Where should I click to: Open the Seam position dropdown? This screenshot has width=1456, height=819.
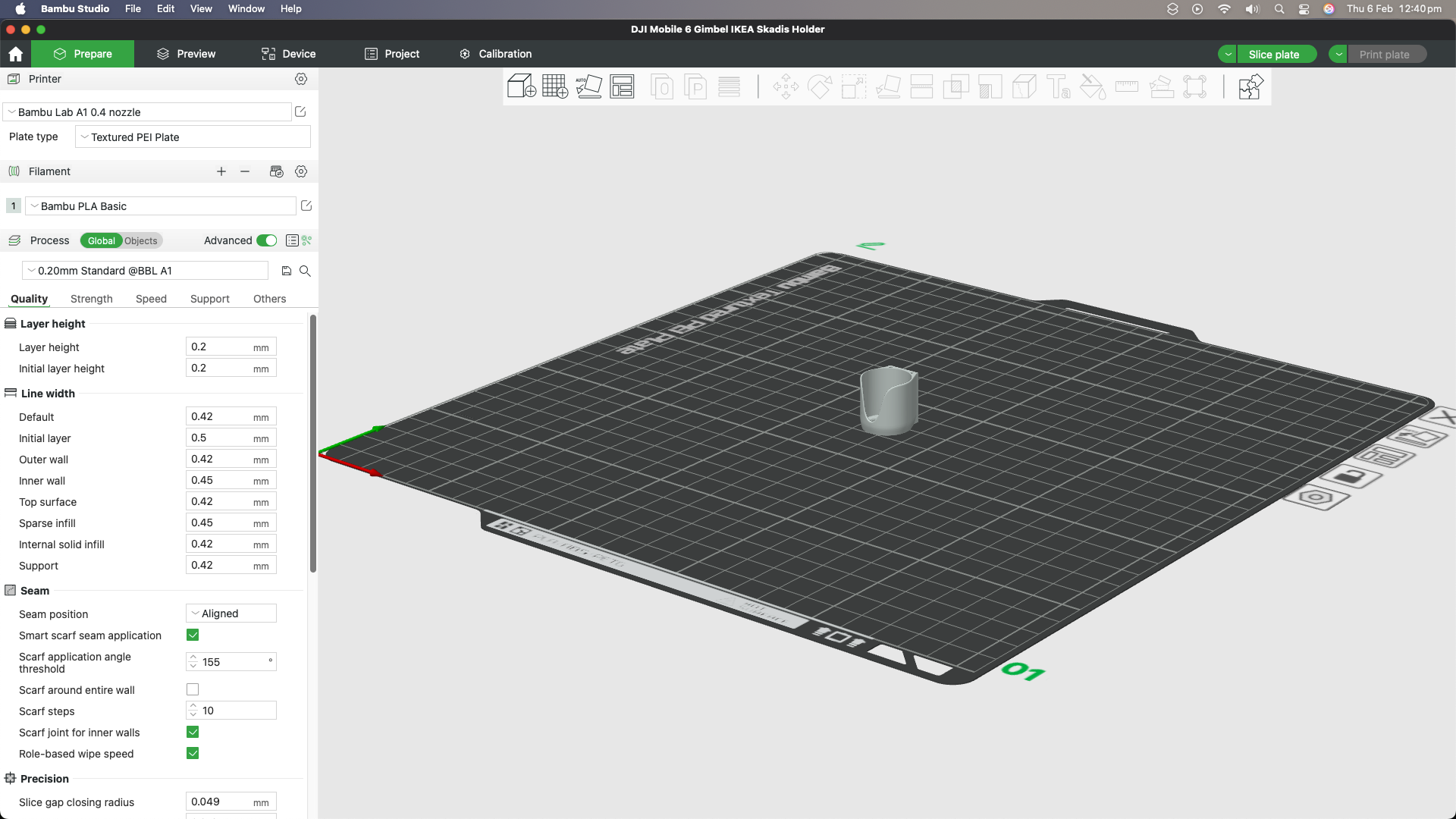(231, 613)
